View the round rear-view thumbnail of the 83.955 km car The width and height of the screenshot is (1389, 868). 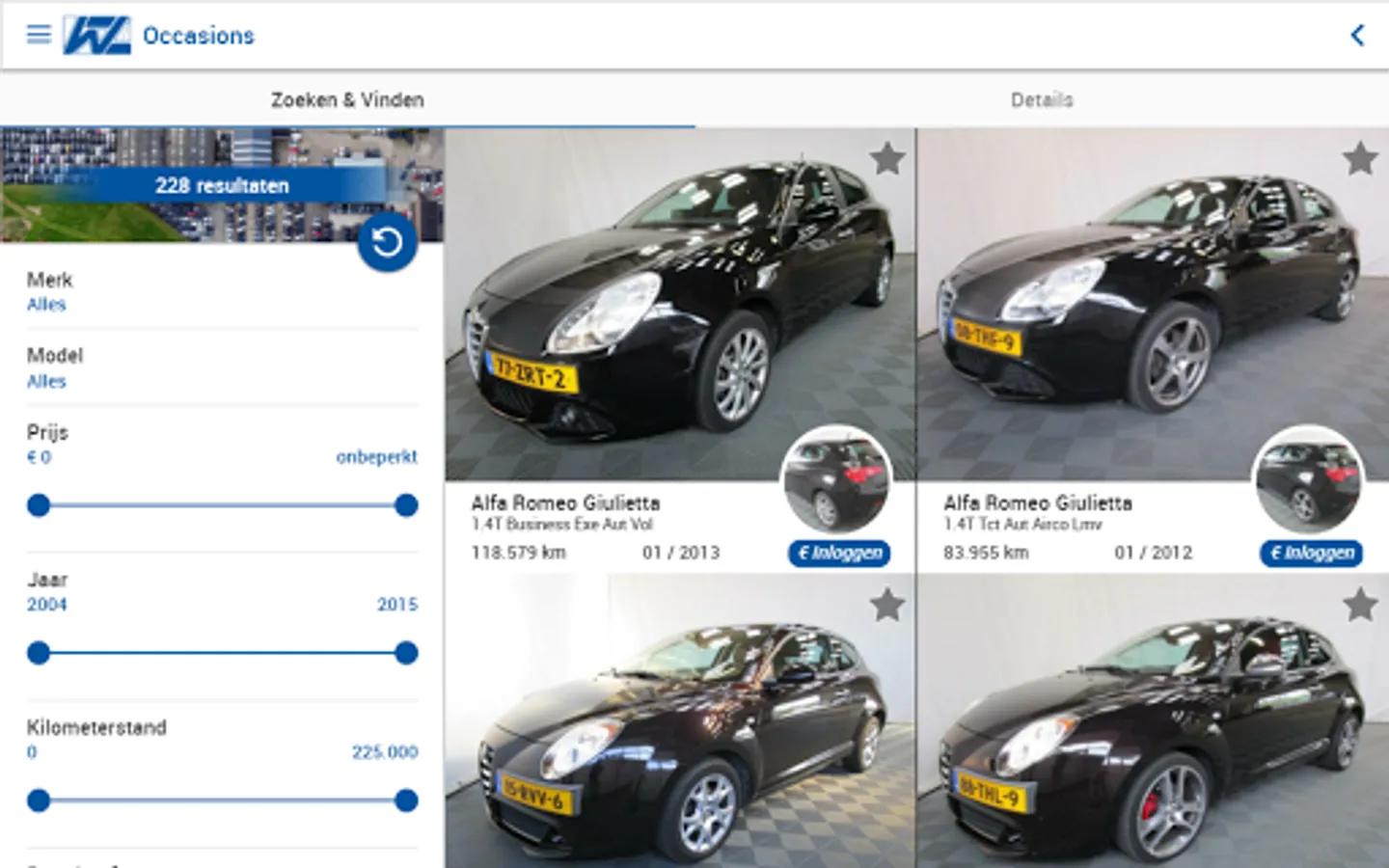pyautogui.click(x=1308, y=480)
